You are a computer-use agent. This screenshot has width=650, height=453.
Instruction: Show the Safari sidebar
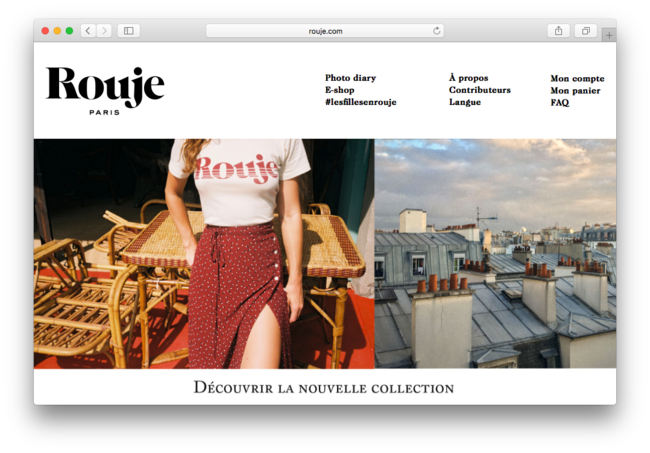coord(129,31)
